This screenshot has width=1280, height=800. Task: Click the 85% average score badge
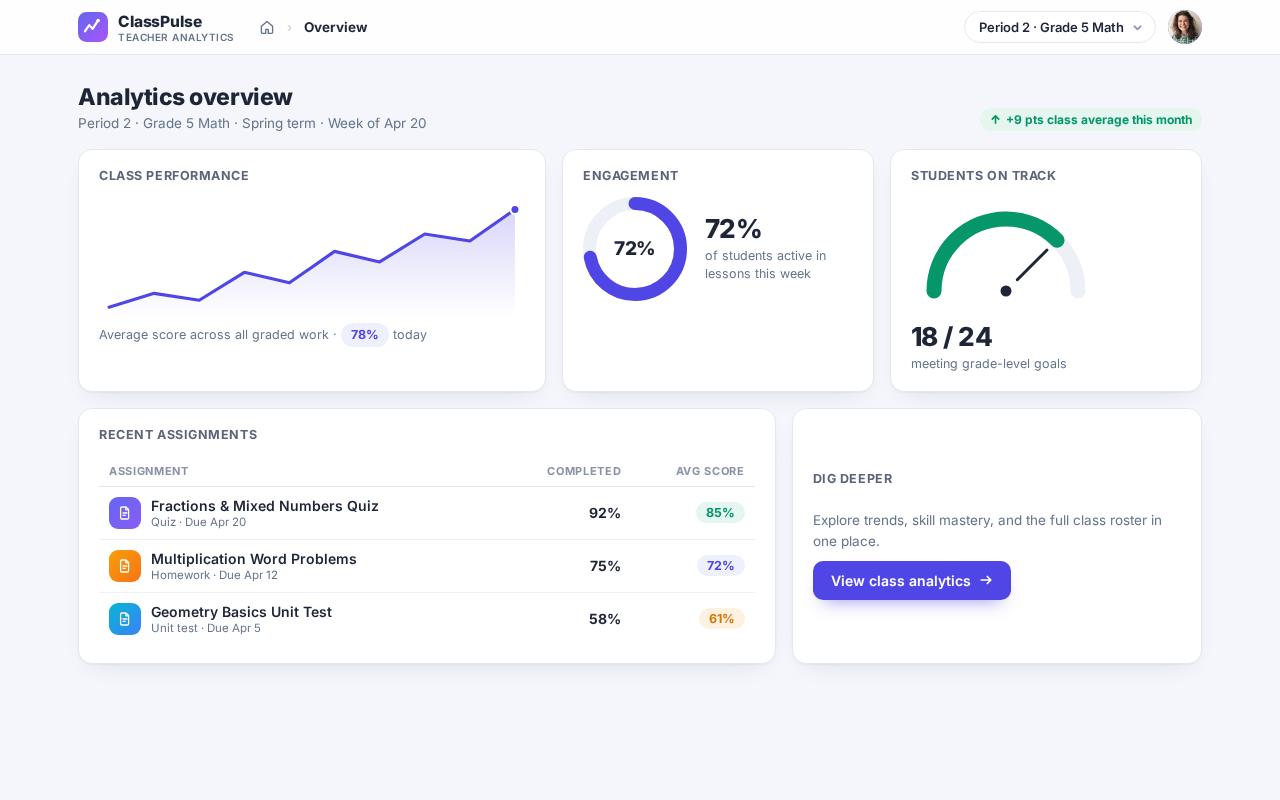[x=720, y=513]
